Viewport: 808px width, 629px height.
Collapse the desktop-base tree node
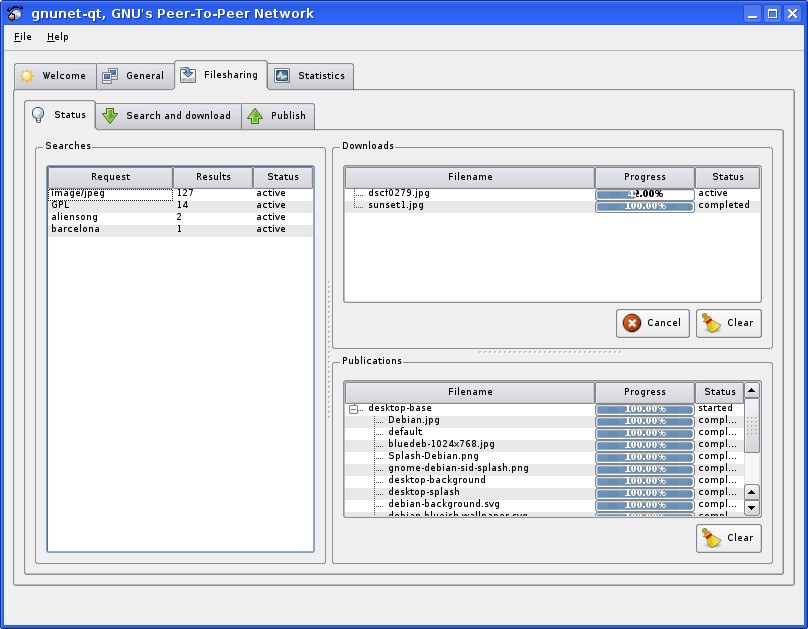pos(353,409)
